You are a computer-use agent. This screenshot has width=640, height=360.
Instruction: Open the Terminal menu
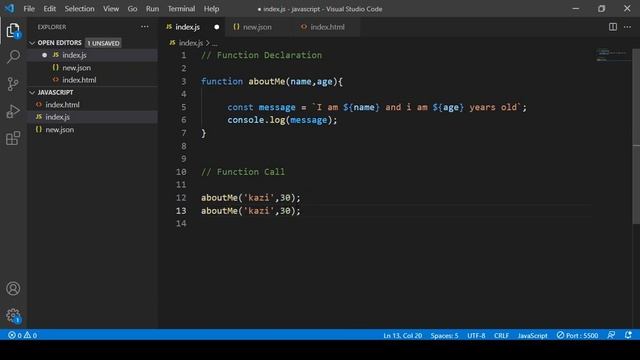click(x=181, y=9)
